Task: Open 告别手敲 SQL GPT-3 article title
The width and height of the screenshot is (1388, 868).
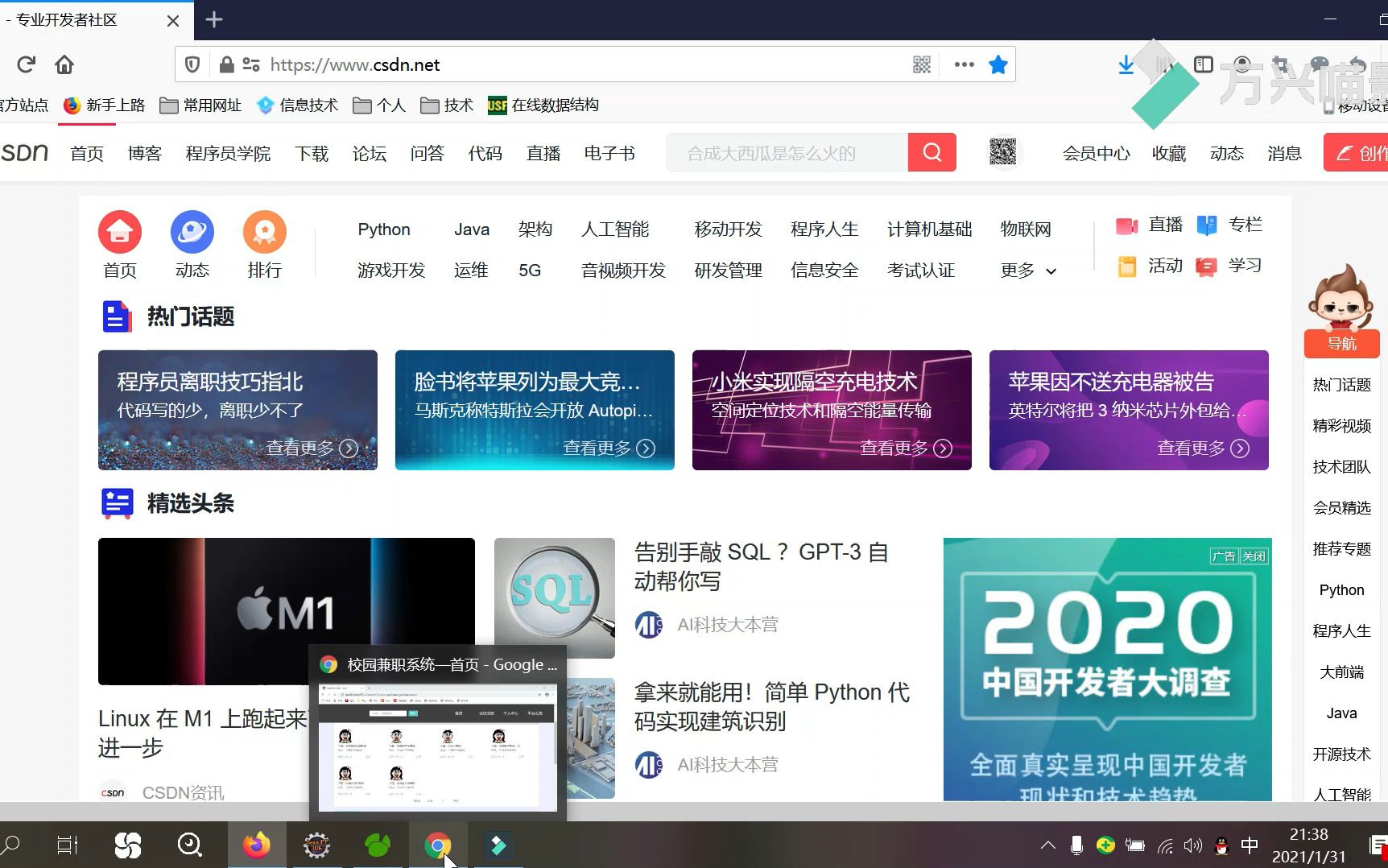Action: 762,566
